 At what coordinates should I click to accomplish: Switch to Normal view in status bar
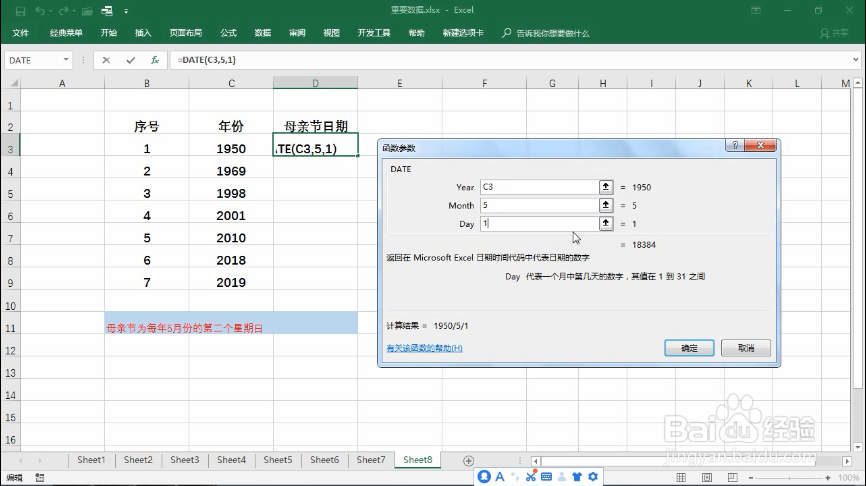point(681,477)
